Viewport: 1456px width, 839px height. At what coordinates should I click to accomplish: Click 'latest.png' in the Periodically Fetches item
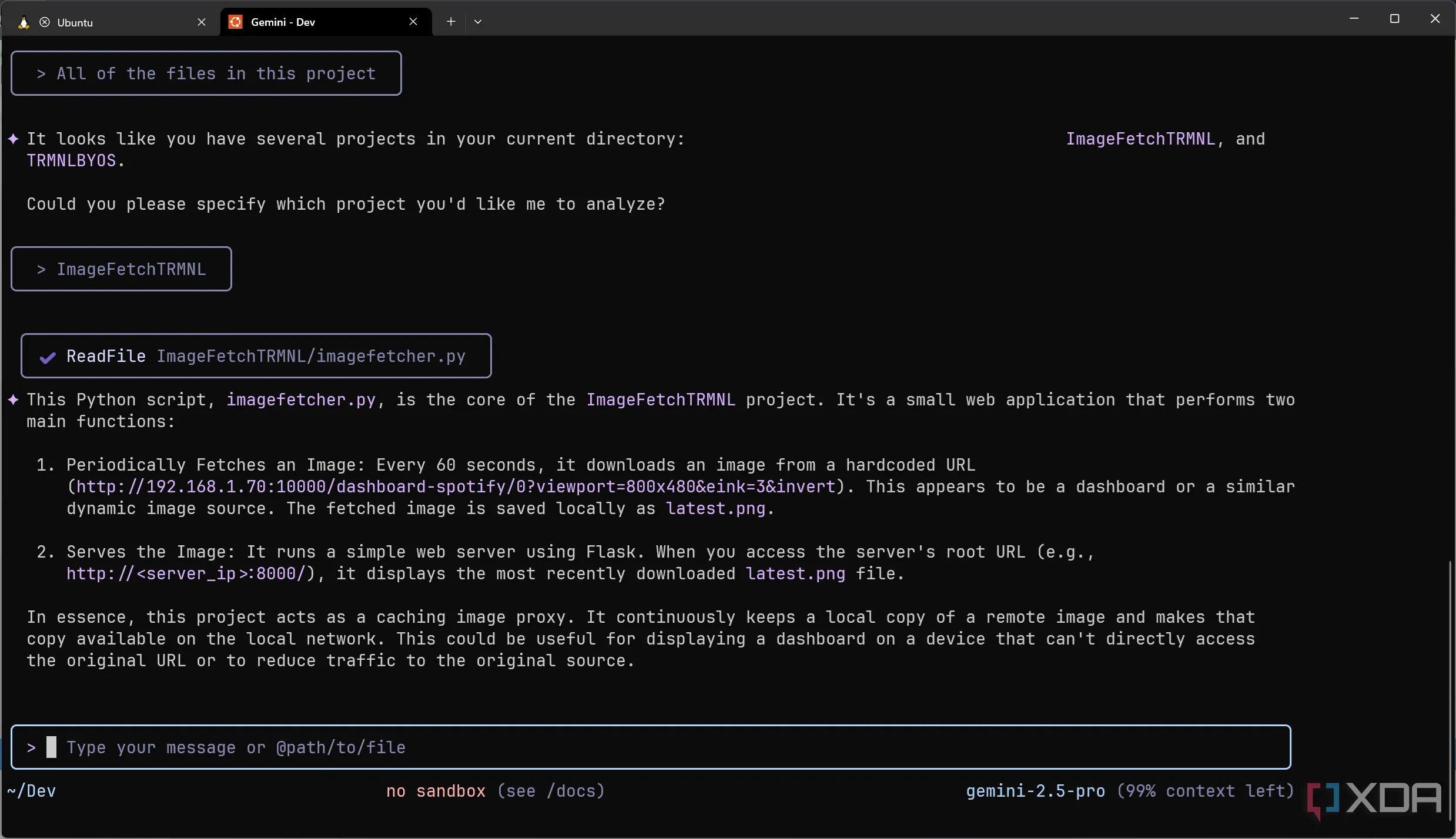[x=715, y=508]
